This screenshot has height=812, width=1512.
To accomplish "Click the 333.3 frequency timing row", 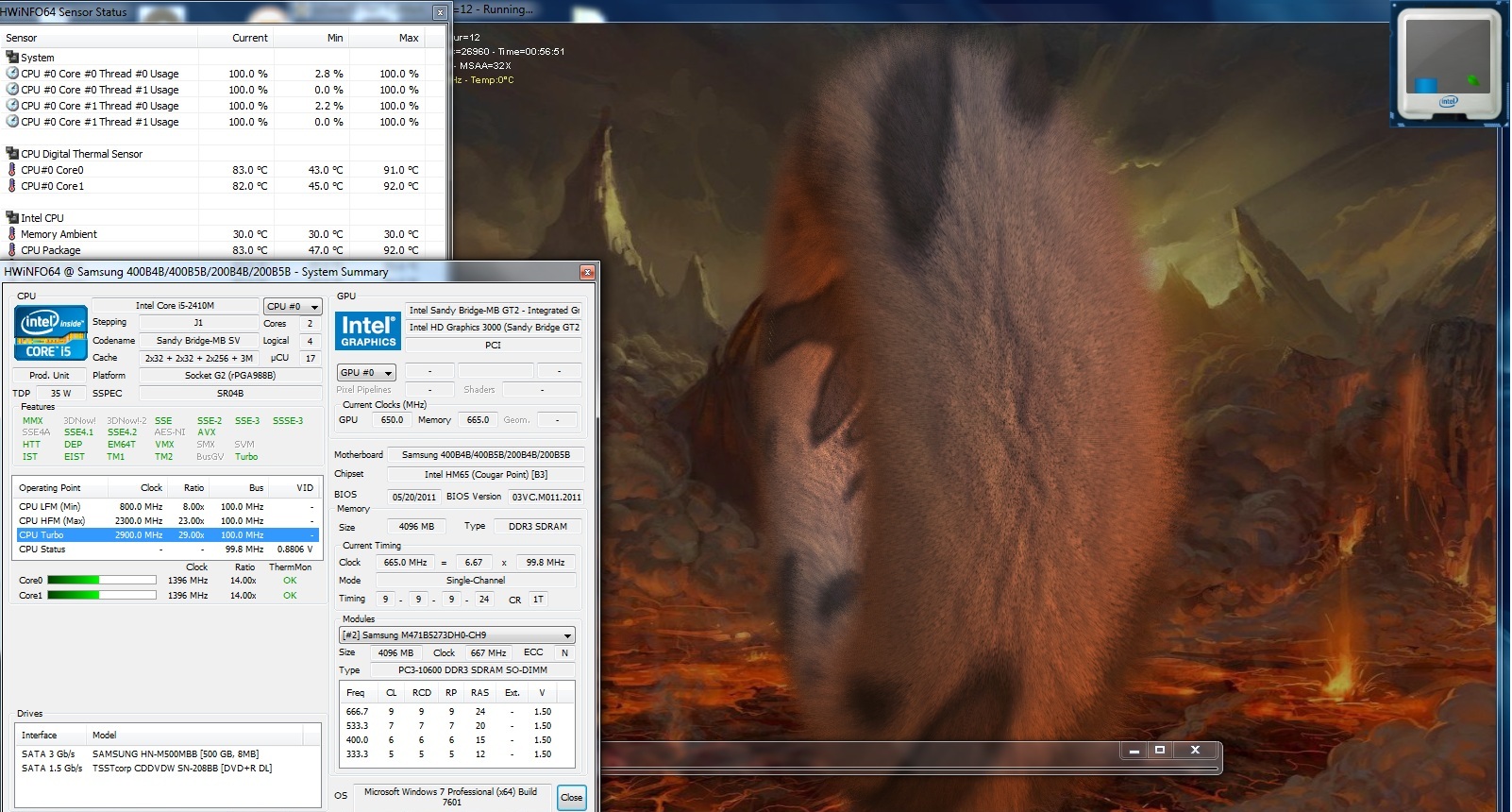I will click(456, 754).
